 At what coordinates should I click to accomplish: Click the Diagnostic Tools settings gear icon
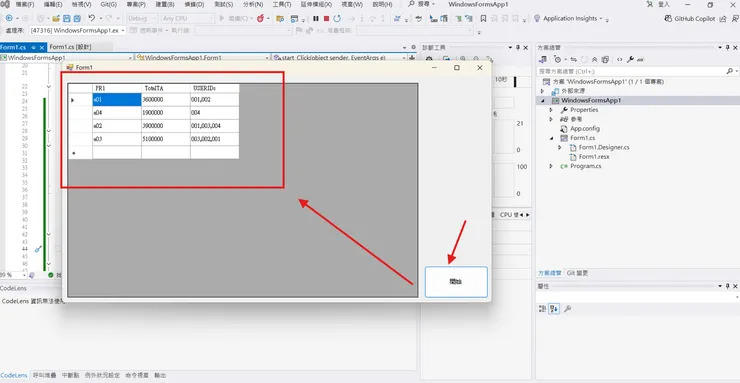tap(429, 59)
